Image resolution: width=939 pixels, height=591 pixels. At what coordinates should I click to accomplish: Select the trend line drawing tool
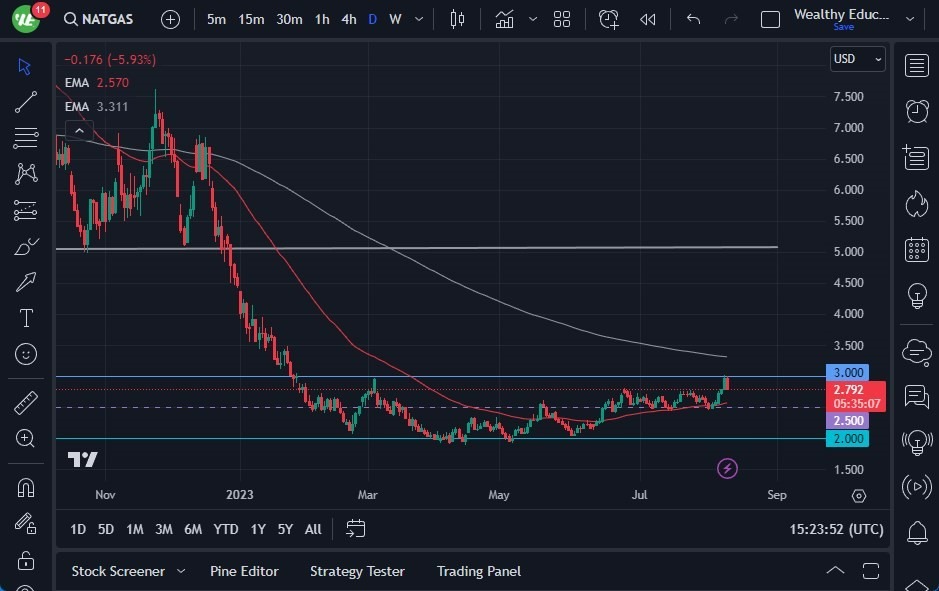tap(26, 102)
